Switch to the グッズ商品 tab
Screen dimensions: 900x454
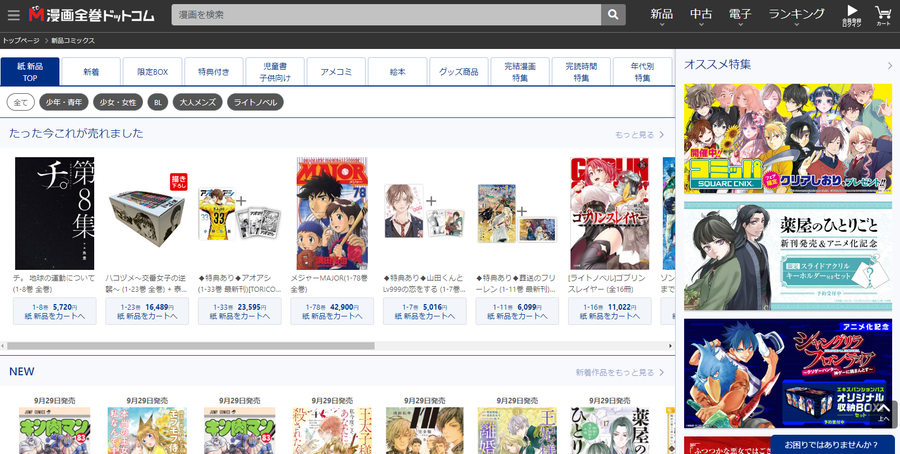point(459,72)
